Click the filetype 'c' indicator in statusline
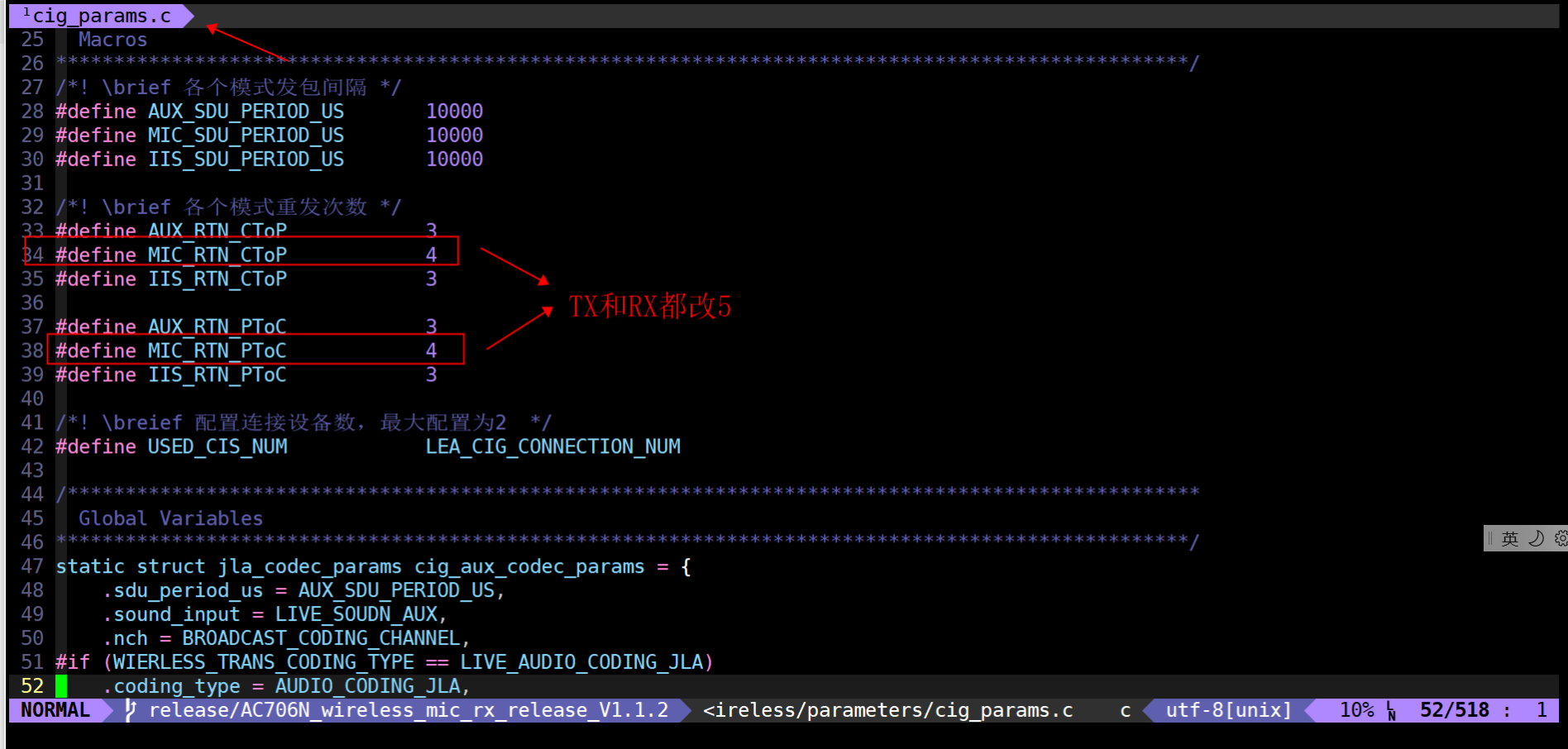This screenshot has height=749, width=1568. click(x=1125, y=710)
